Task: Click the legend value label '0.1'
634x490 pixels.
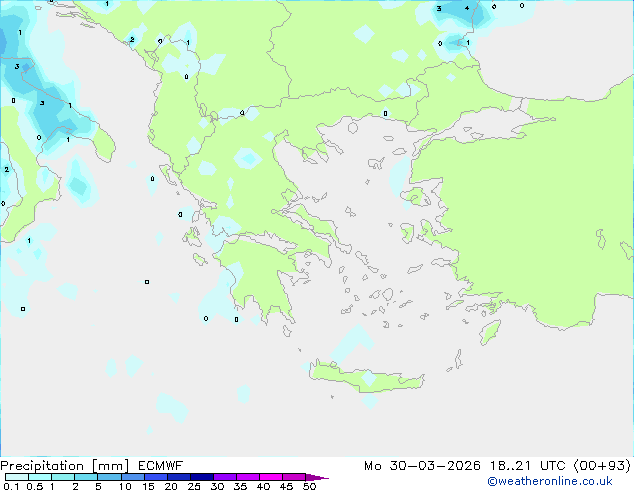Action: point(11,486)
